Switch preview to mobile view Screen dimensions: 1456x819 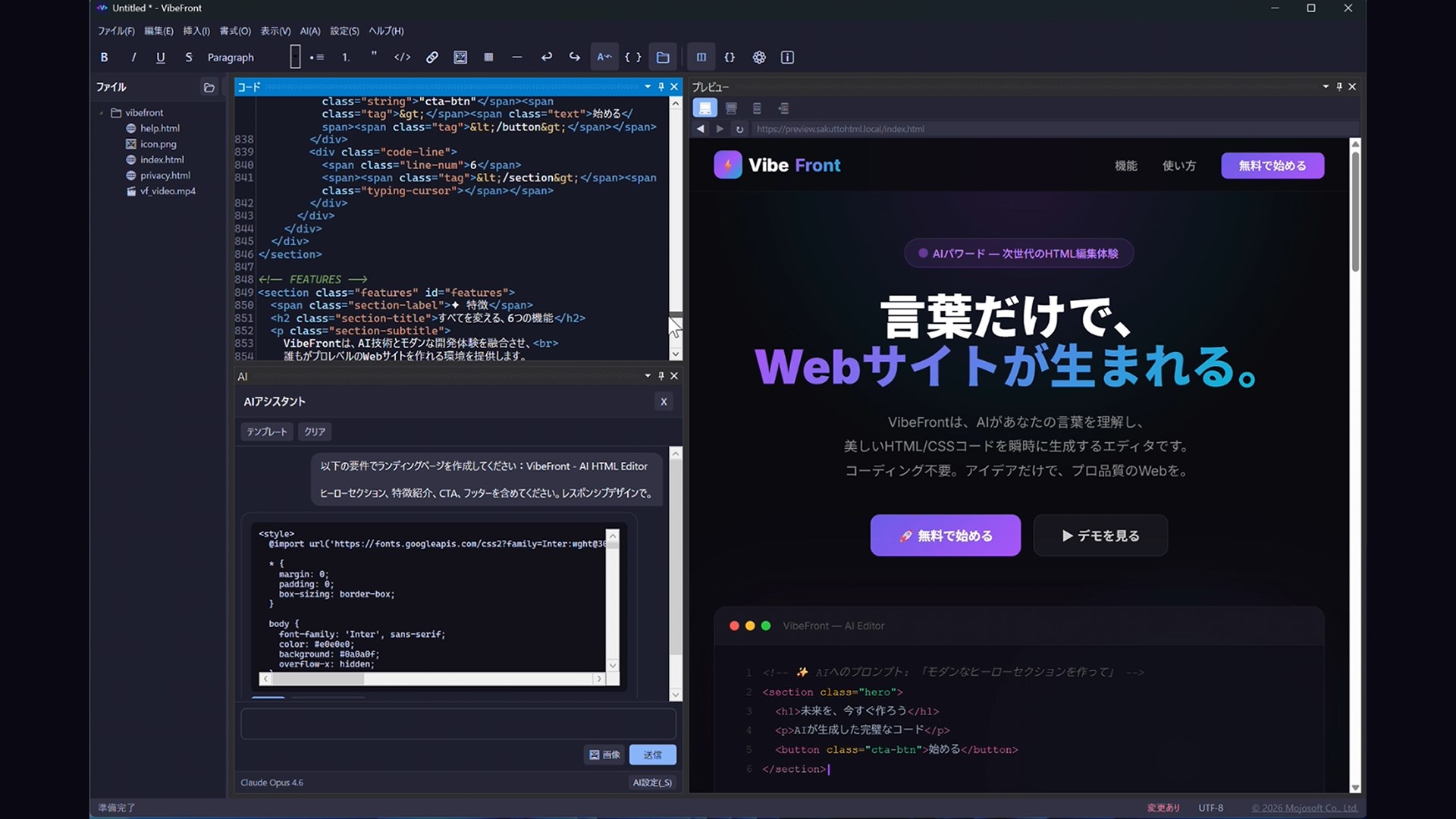coord(757,108)
